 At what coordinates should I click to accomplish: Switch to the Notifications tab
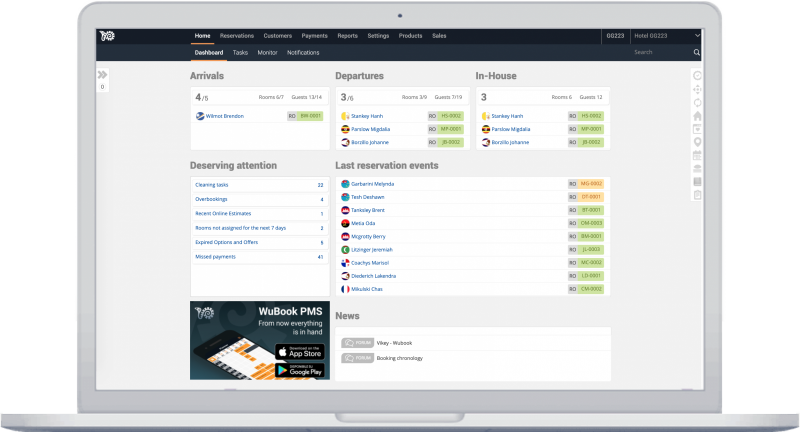click(x=303, y=52)
